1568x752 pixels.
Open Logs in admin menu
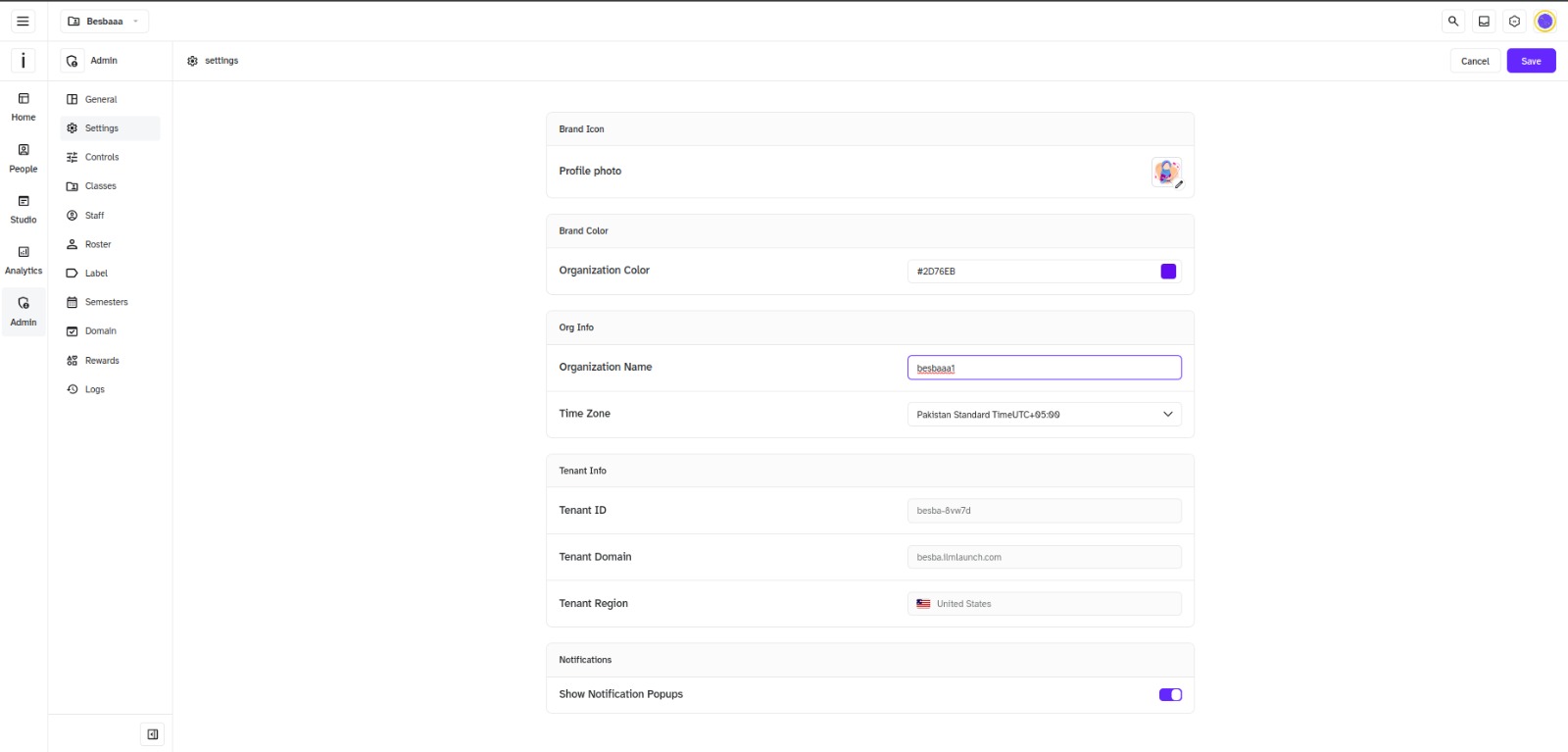coord(110,389)
